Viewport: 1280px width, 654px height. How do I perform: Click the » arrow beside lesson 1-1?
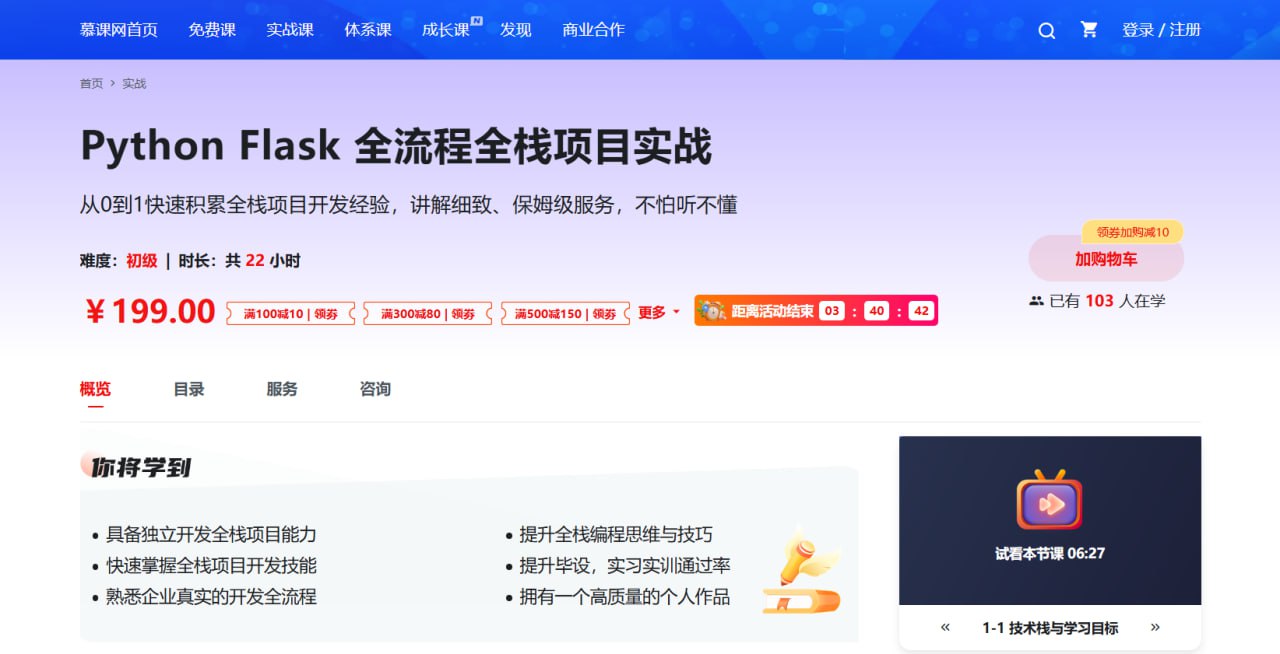(x=1156, y=627)
